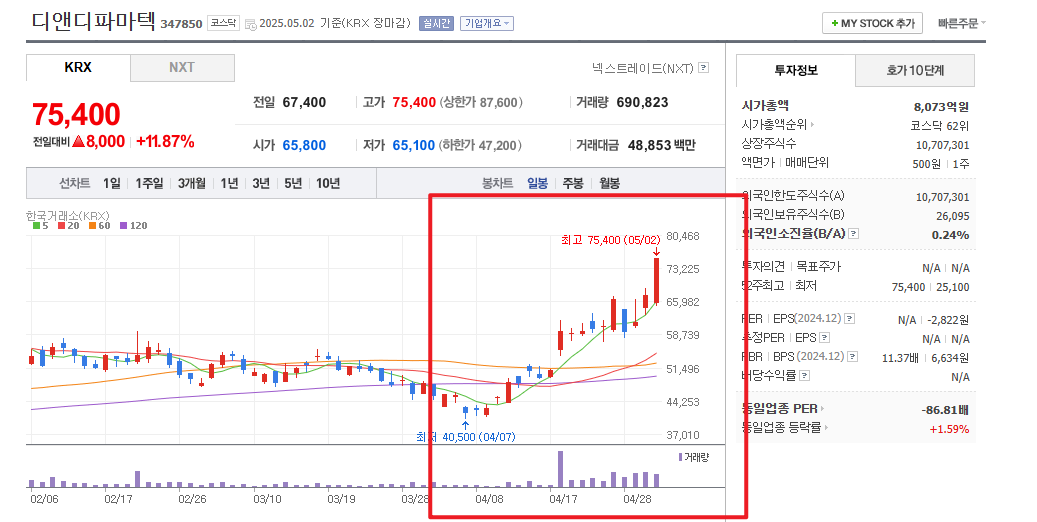1037x522 pixels.
Task: Select the 1일 line chart period
Action: click(112, 183)
